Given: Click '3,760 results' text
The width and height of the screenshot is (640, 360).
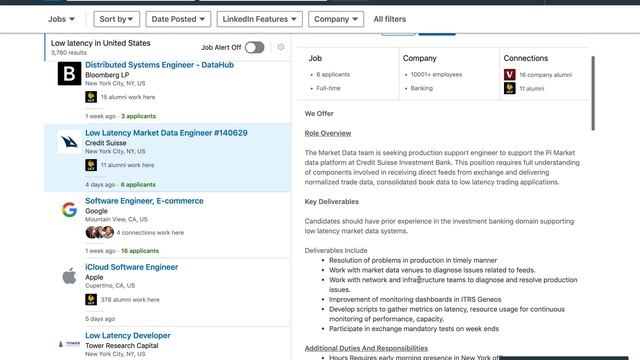Looking at the screenshot, I should [69, 53].
